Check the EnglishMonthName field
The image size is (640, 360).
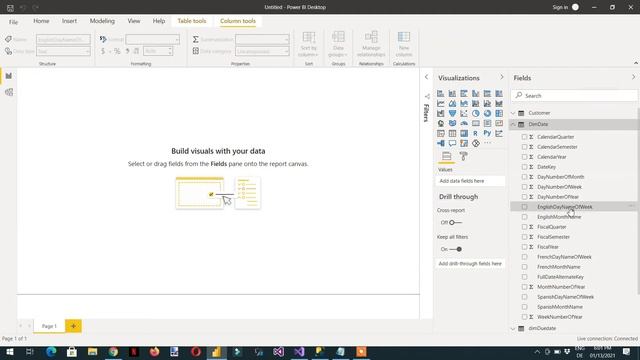pos(524,217)
